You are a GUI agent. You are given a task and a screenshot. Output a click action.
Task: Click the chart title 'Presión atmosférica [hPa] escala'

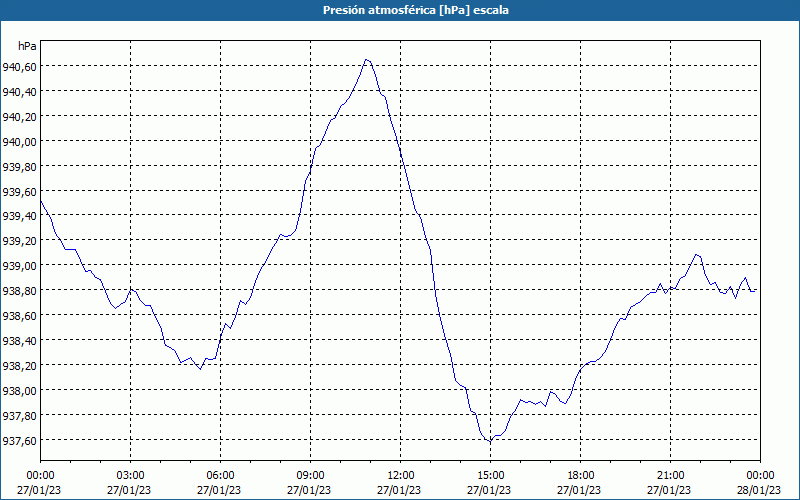[x=415, y=10]
